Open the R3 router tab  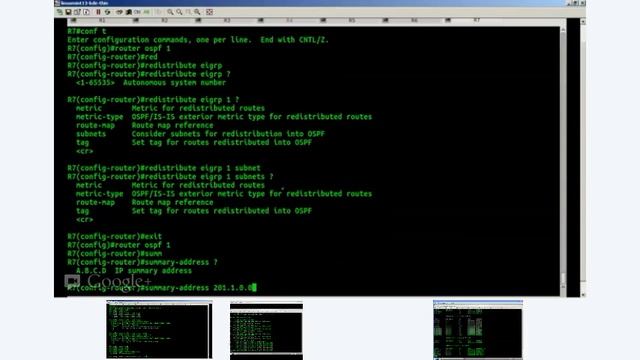click(227, 20)
